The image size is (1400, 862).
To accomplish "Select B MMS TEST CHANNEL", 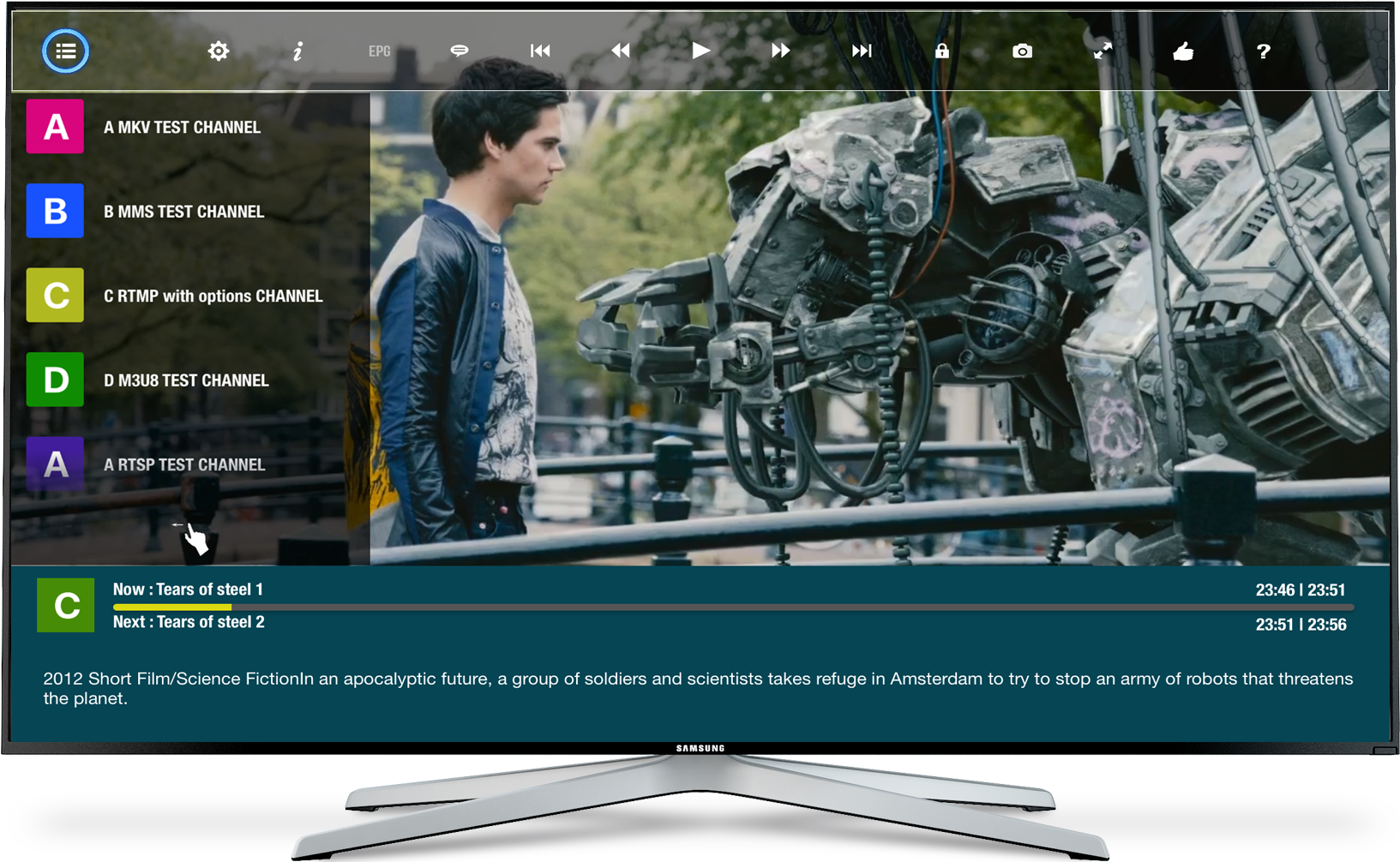I will 183,212.
